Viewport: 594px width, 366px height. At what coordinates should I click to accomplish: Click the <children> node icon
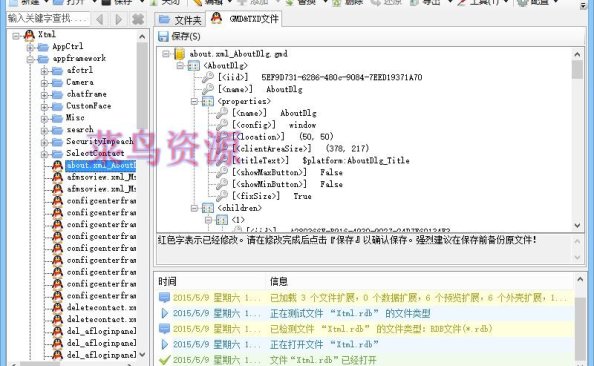pyautogui.click(x=208, y=208)
